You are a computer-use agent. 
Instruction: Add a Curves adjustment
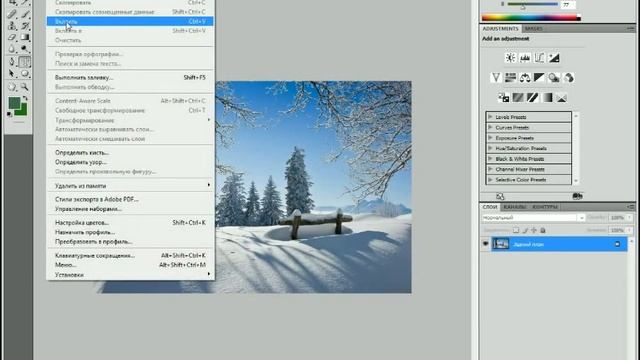pos(539,58)
